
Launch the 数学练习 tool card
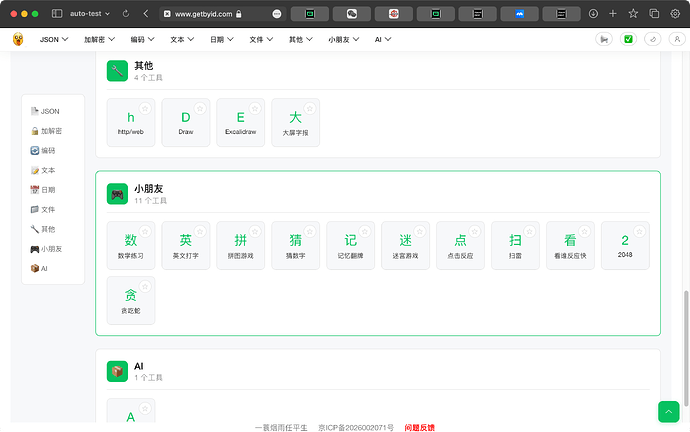pyautogui.click(x=131, y=245)
